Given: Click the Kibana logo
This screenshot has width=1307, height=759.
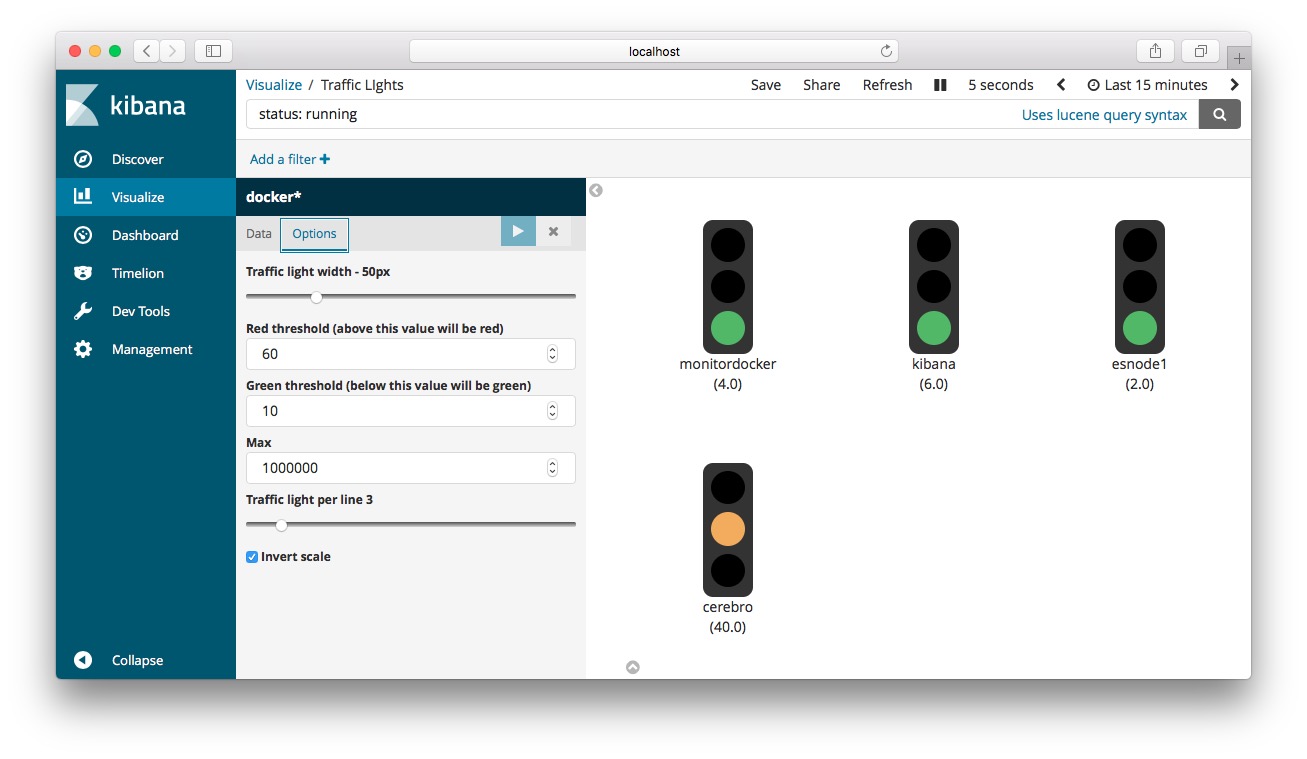Looking at the screenshot, I should tap(126, 105).
